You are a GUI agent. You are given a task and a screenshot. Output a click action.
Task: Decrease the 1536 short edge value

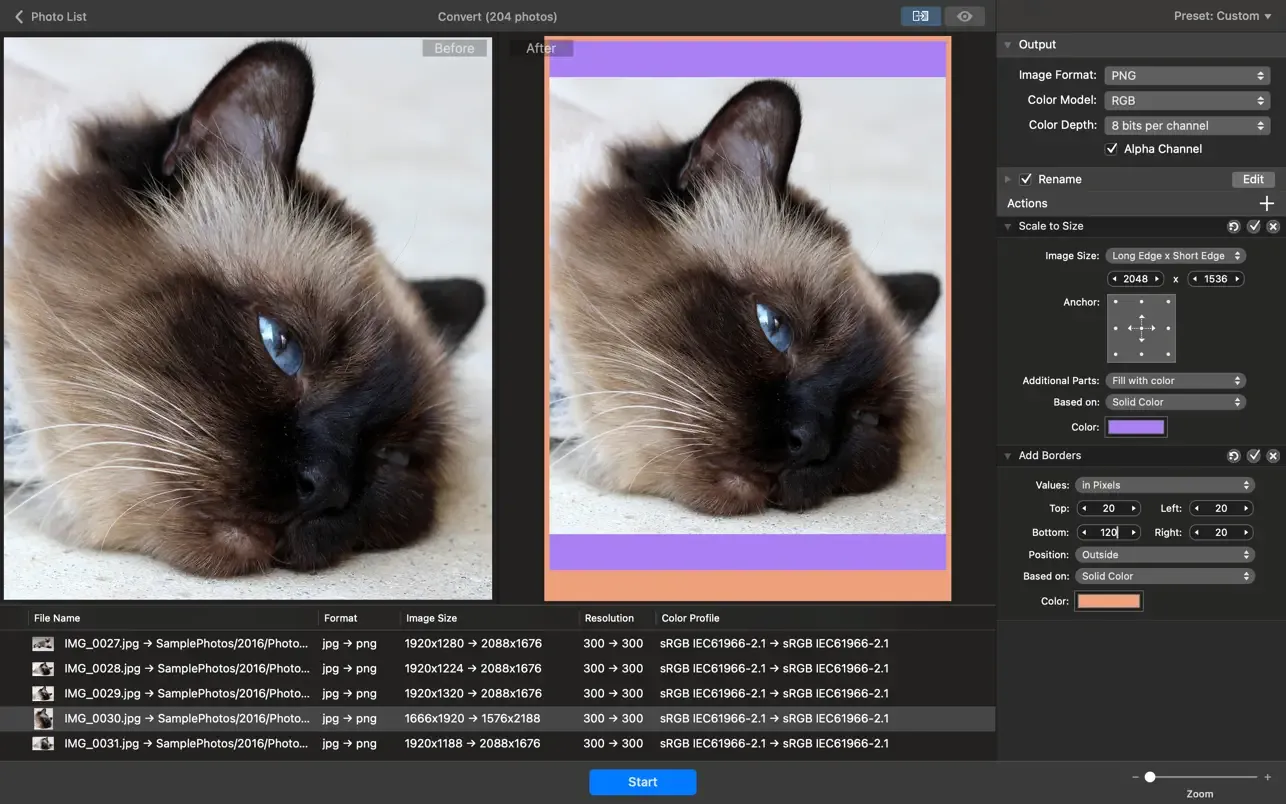tap(1194, 279)
